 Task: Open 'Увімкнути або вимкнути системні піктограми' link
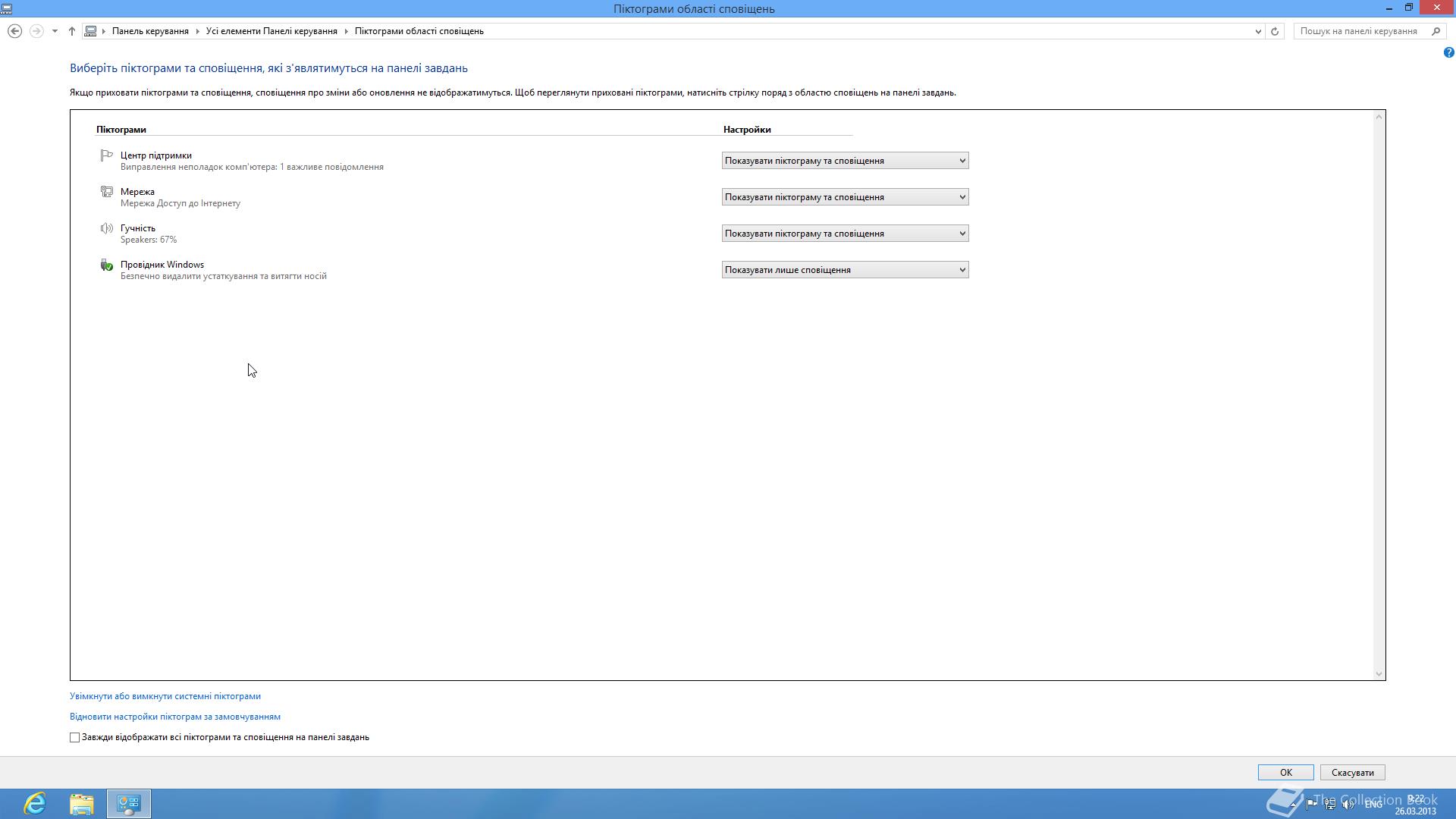165,696
